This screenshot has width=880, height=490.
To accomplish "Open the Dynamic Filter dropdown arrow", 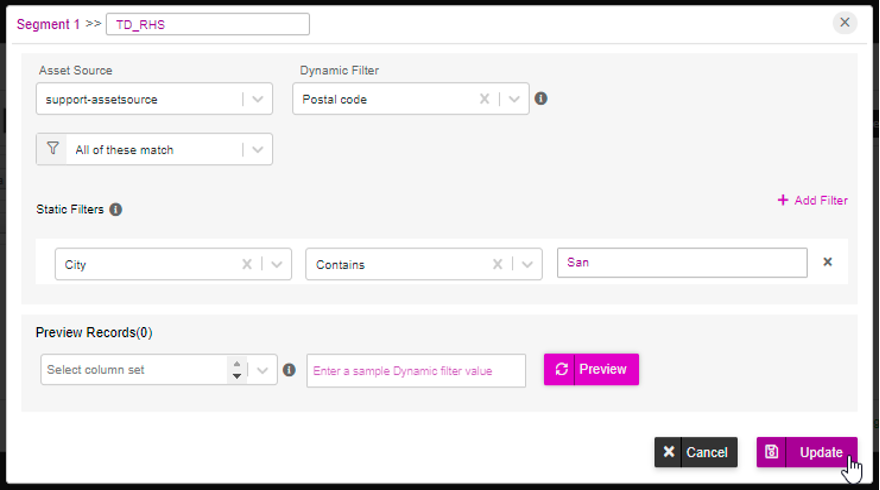I will [x=514, y=99].
